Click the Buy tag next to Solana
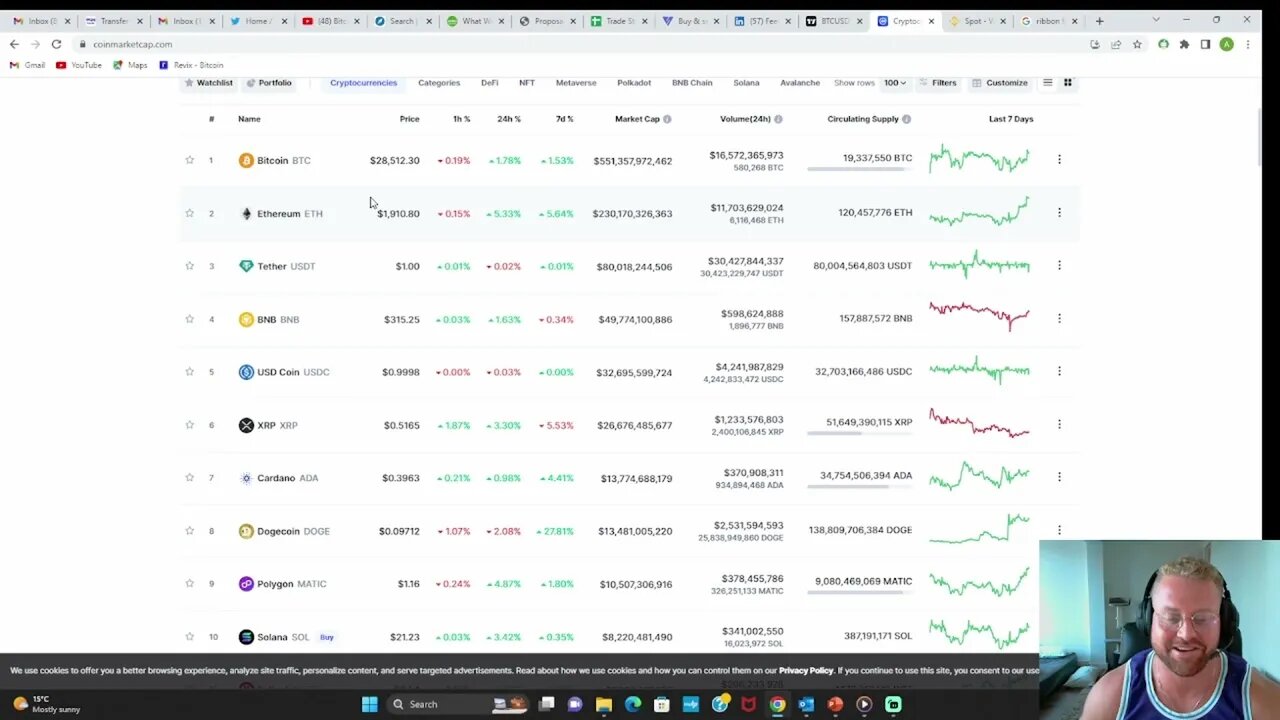Image resolution: width=1280 pixels, height=720 pixels. [x=327, y=637]
